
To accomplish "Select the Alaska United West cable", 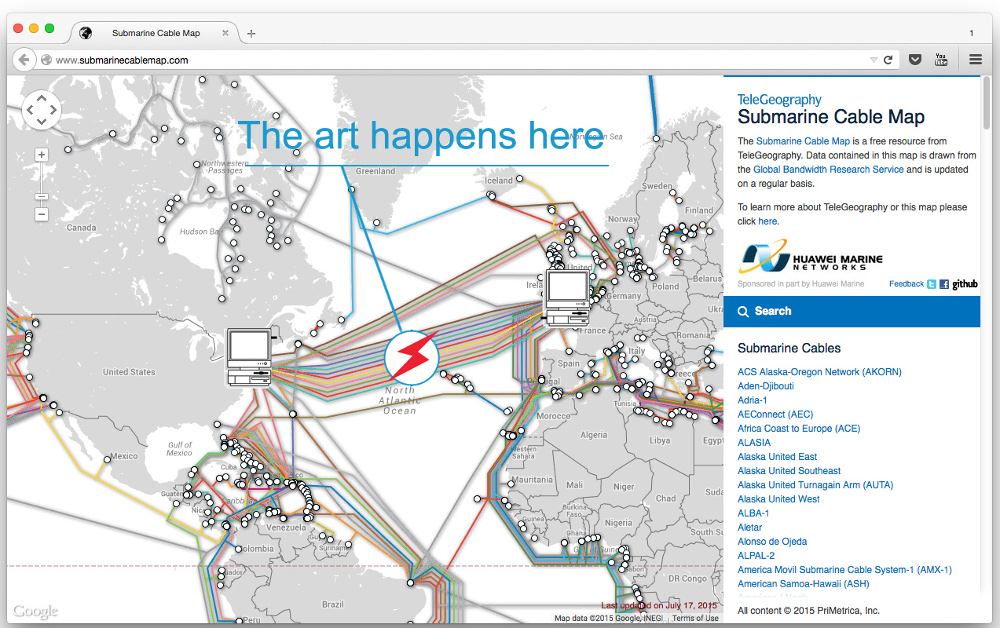I will (x=778, y=499).
